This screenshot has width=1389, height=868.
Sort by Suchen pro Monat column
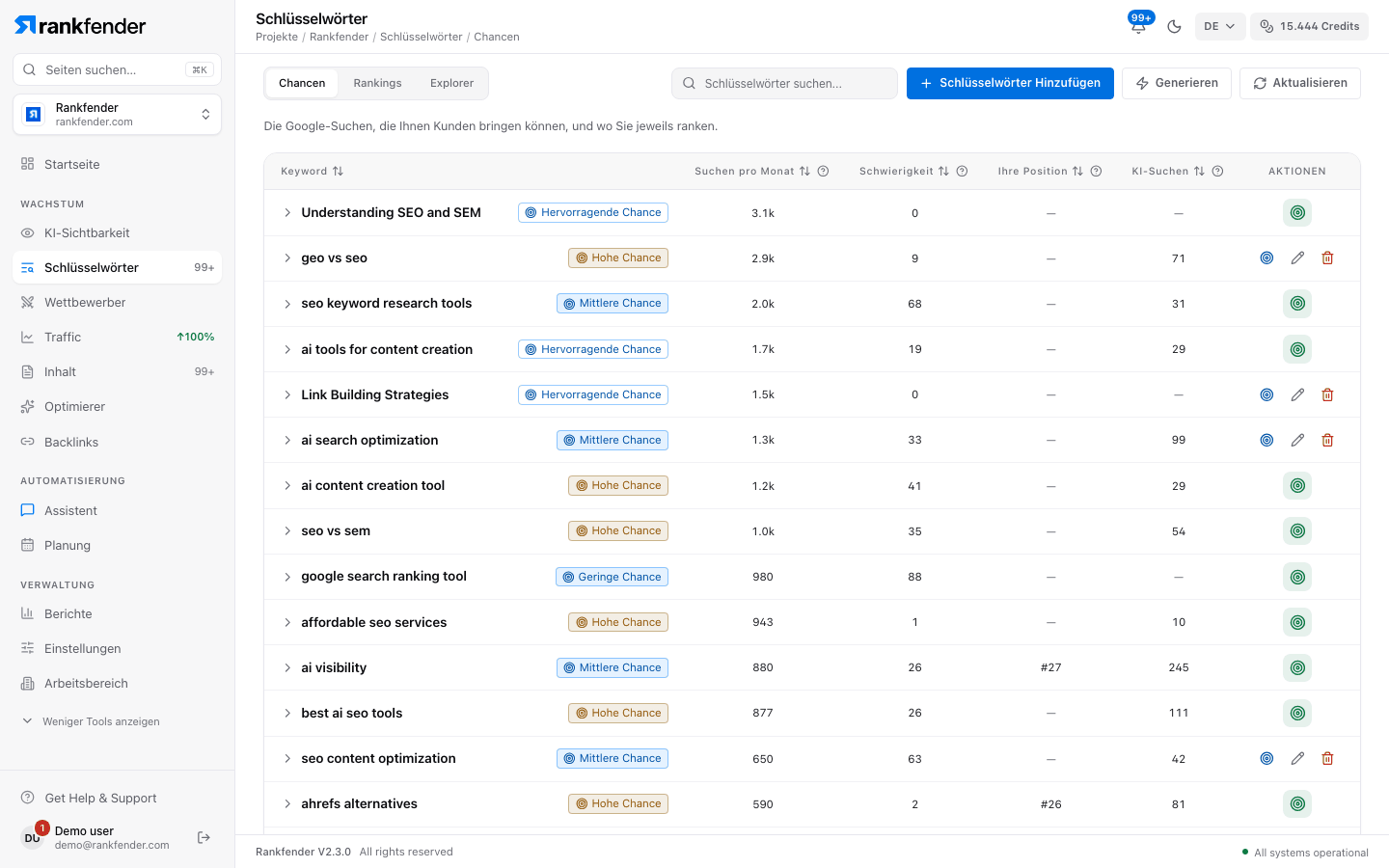point(752,171)
